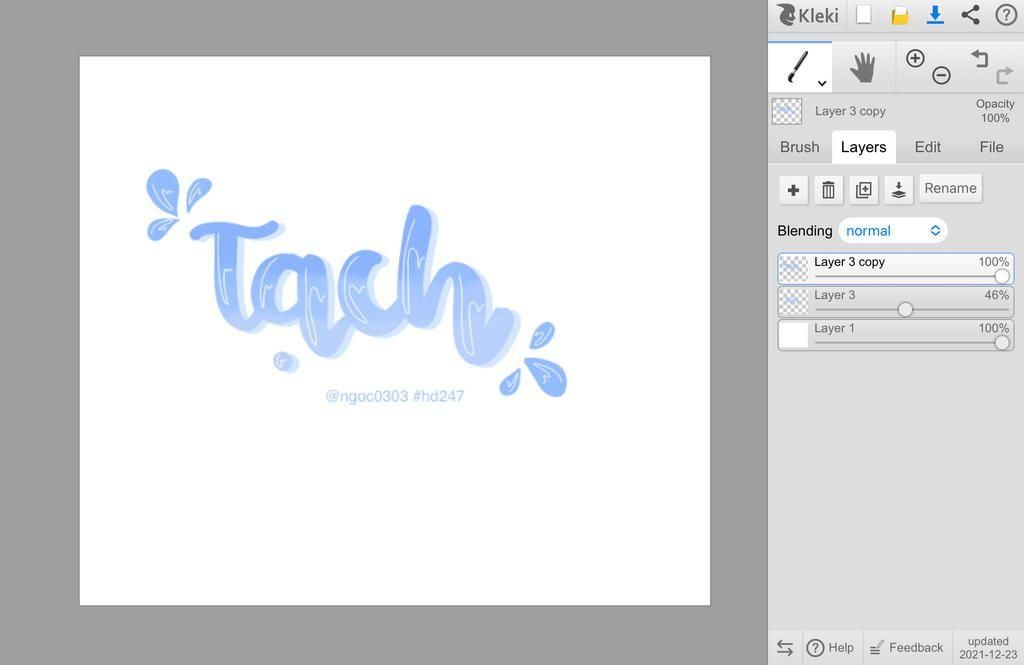This screenshot has width=1024, height=665.
Task: Delete the selected layer with the trash icon
Action: tap(828, 190)
